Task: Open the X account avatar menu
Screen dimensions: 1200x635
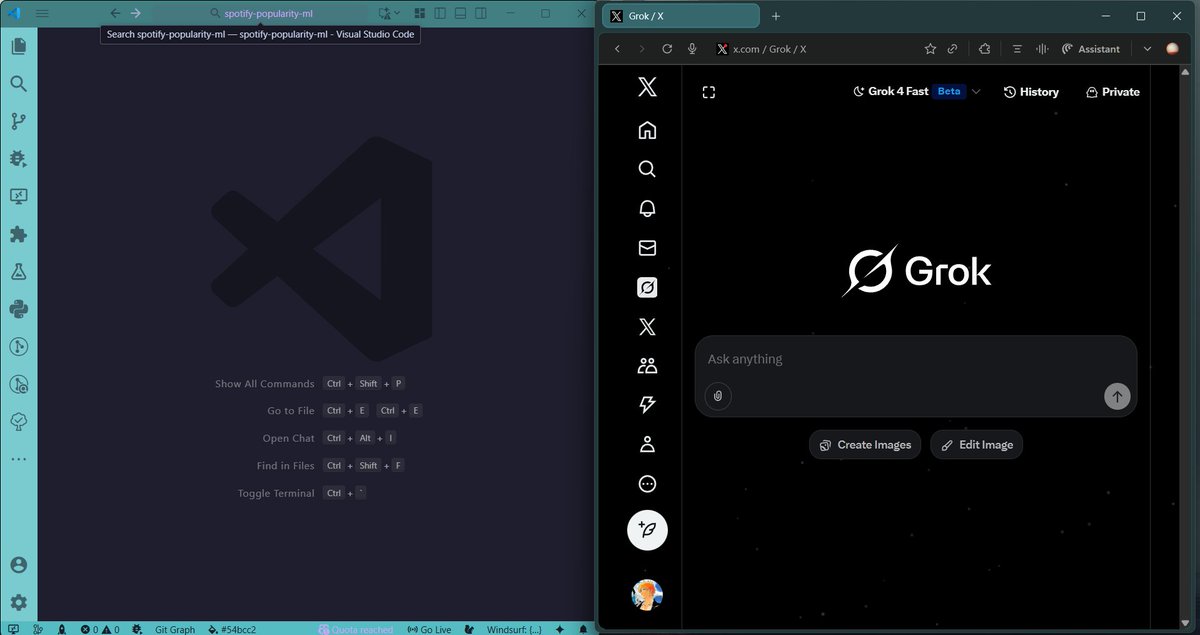Action: tap(647, 595)
